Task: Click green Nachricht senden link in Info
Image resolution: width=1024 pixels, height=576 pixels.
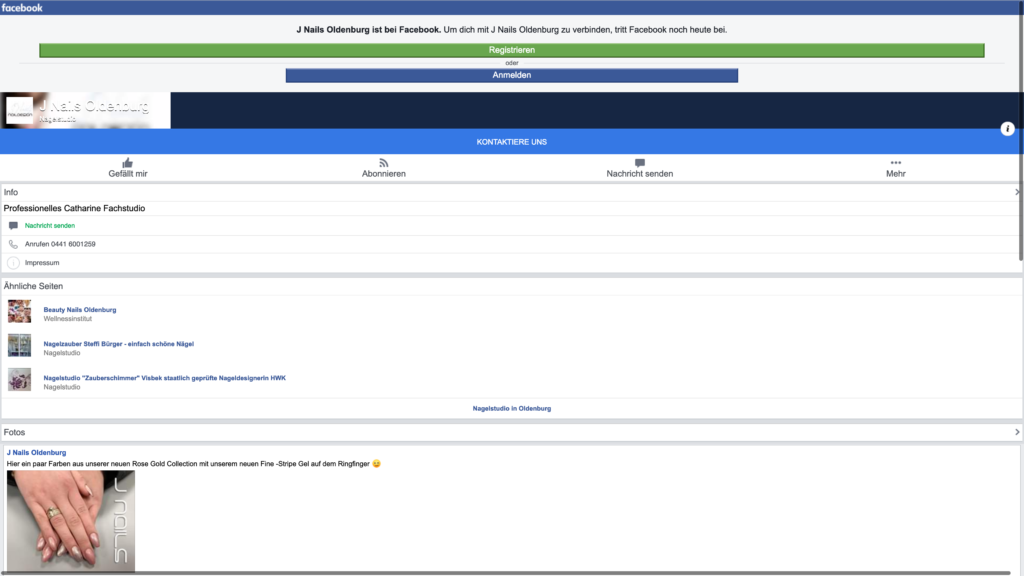Action: 50,225
